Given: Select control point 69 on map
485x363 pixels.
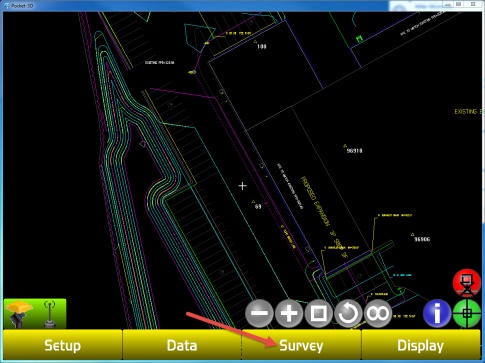Looking at the screenshot, I should point(258,206).
